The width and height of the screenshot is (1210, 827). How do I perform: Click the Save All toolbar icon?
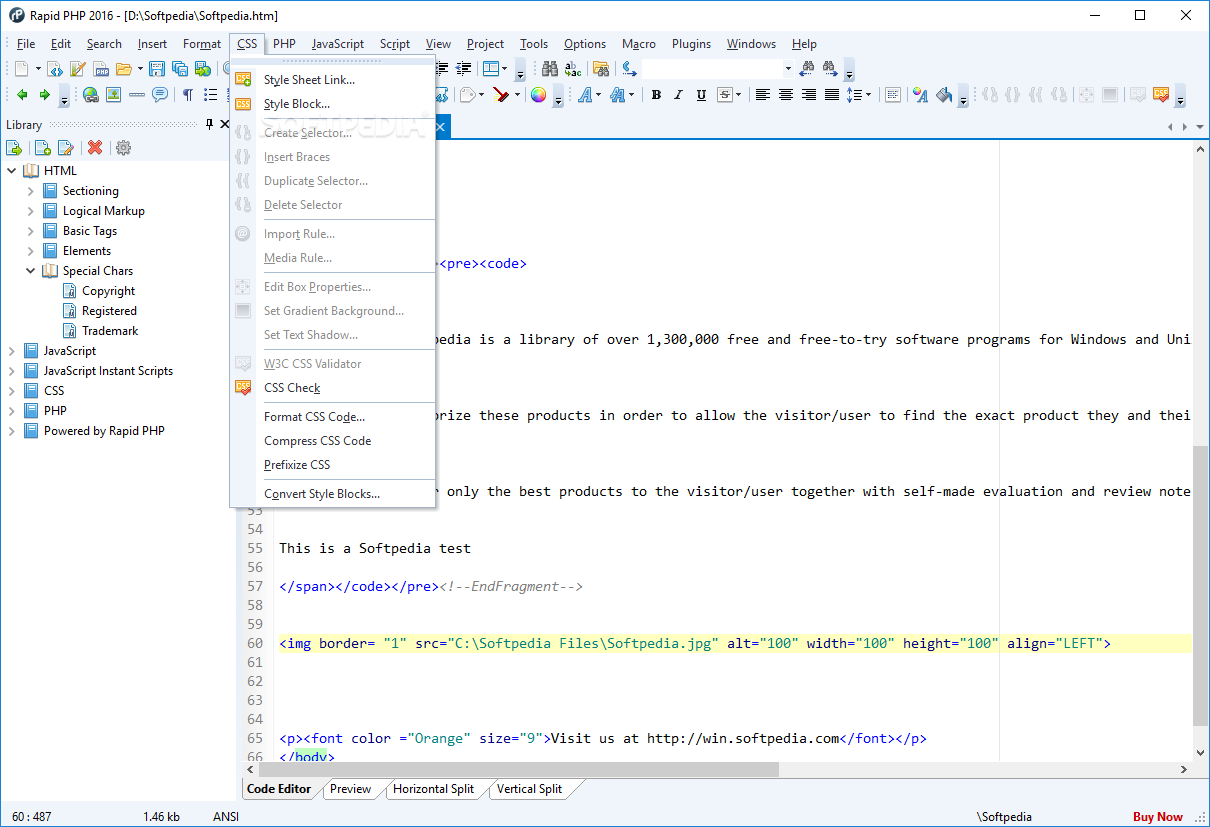pyautogui.click(x=180, y=69)
